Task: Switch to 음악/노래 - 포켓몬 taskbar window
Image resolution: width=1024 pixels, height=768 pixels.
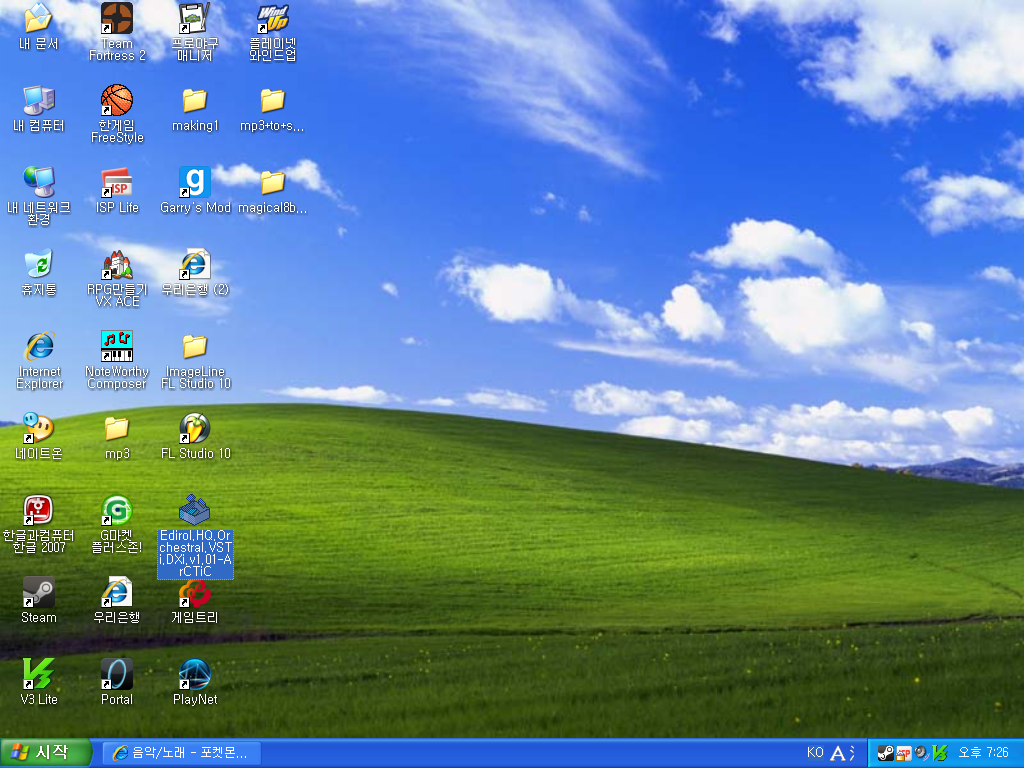Action: (182, 753)
